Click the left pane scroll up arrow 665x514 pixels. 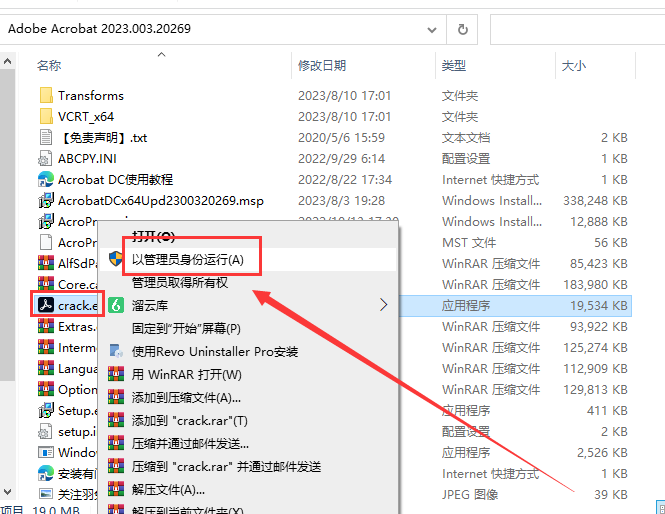(x=7, y=61)
